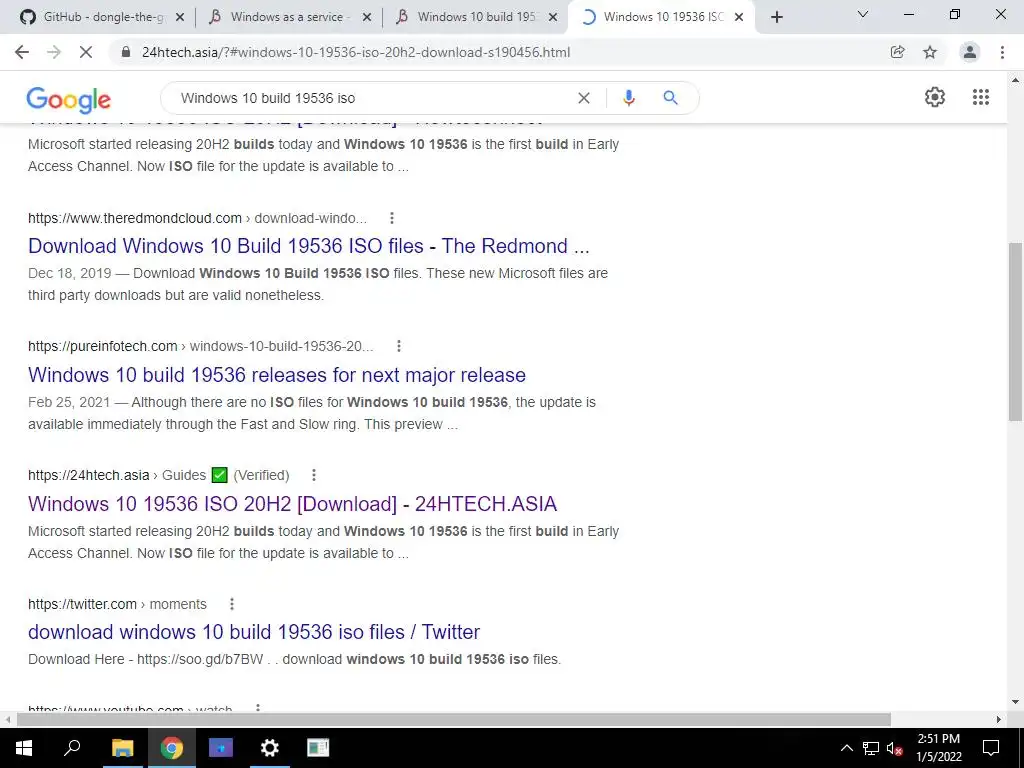
Task: Click the address bar URL
Action: pos(356,52)
